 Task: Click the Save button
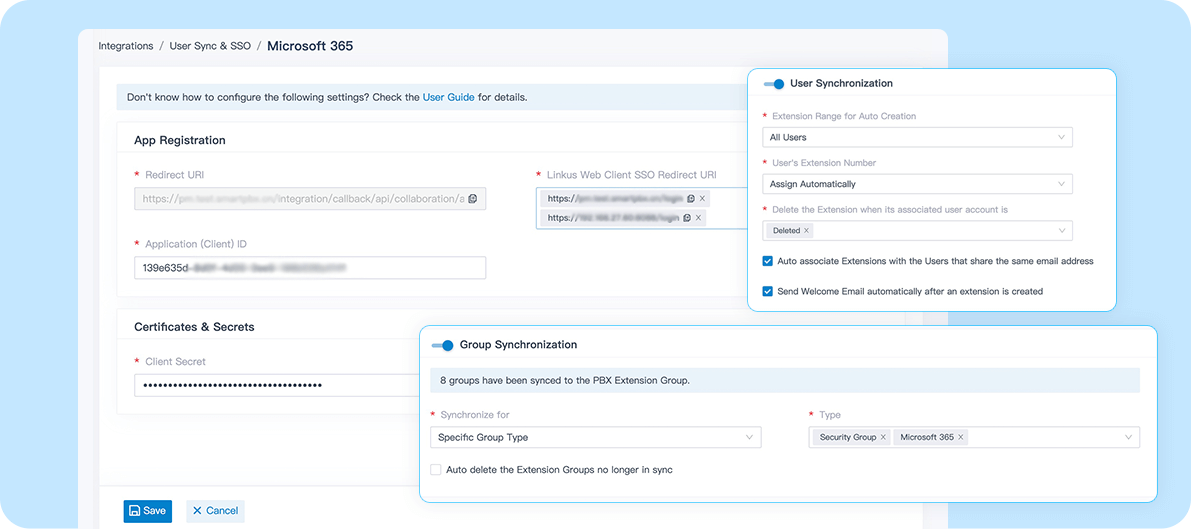tap(148, 511)
